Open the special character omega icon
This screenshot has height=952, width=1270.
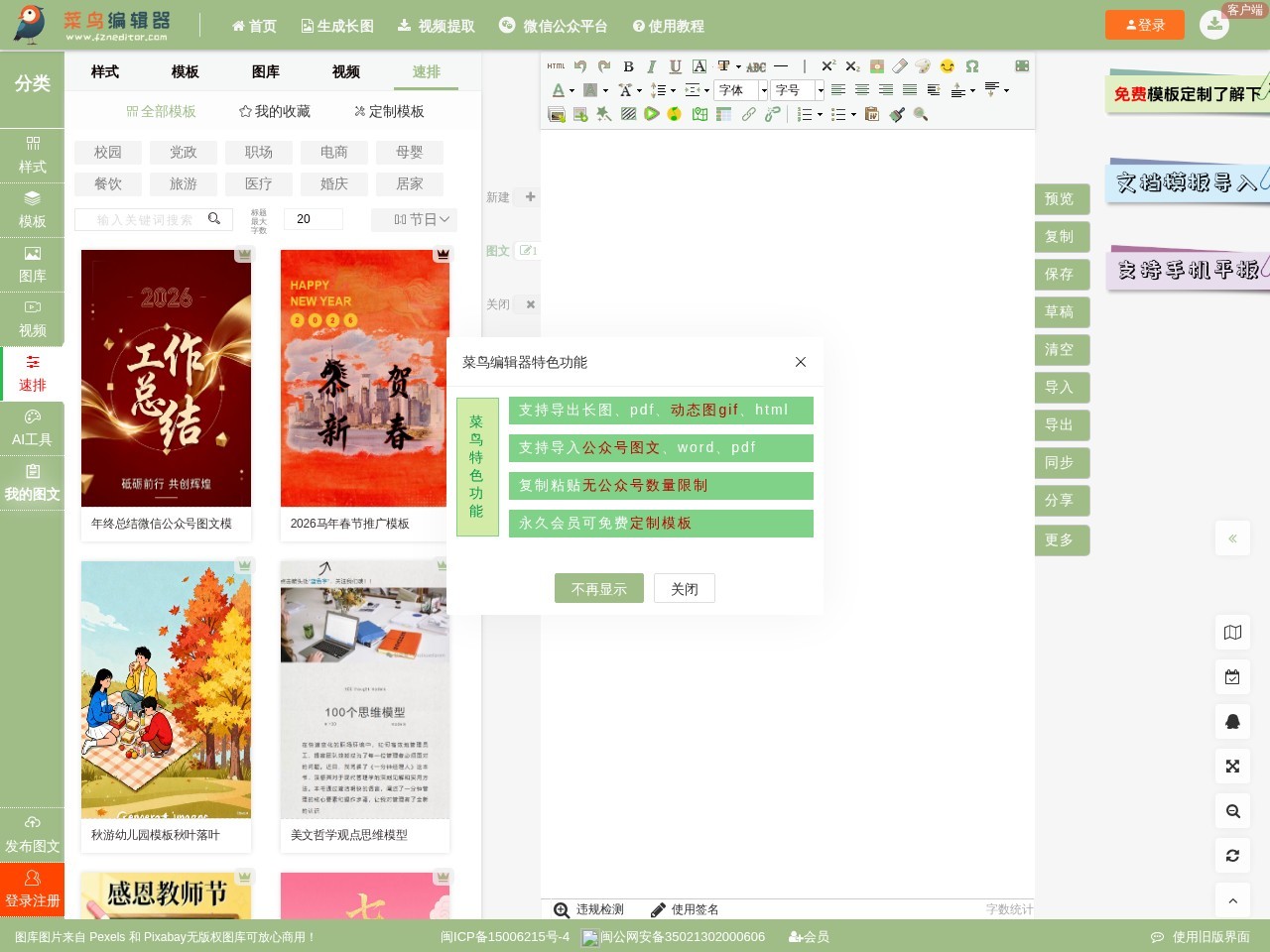coord(972,66)
